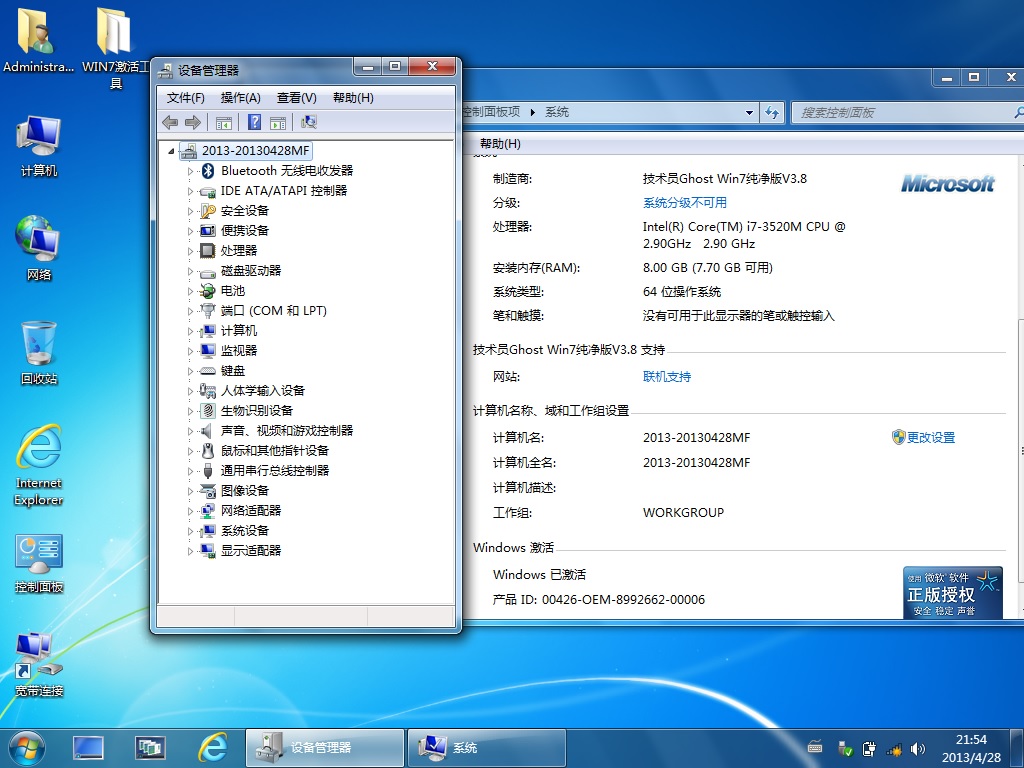Open the blue question-mark Help toolbar icon
Image resolution: width=1024 pixels, height=768 pixels.
255,122
